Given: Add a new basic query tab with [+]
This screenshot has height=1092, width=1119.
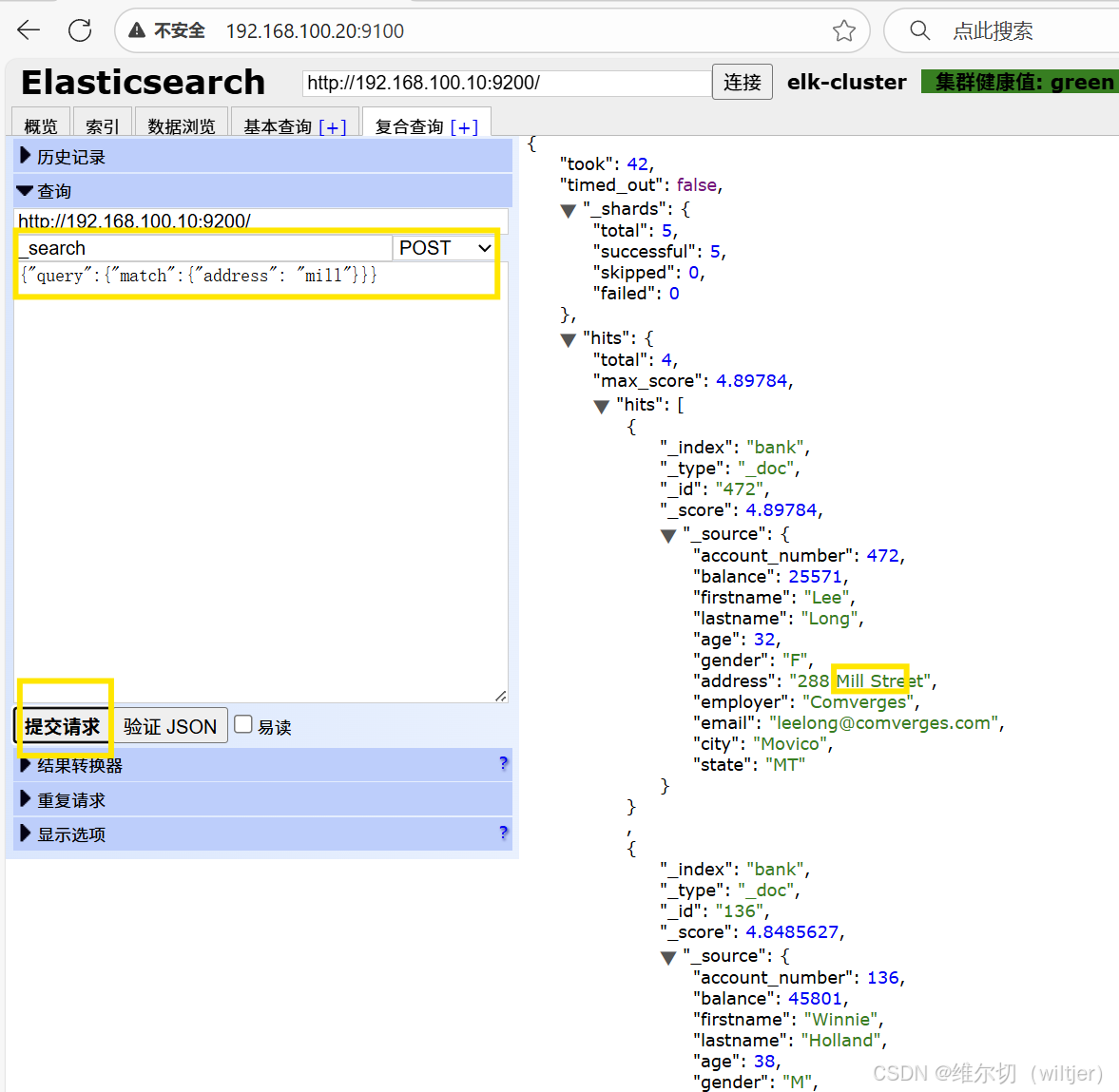Looking at the screenshot, I should point(333,127).
